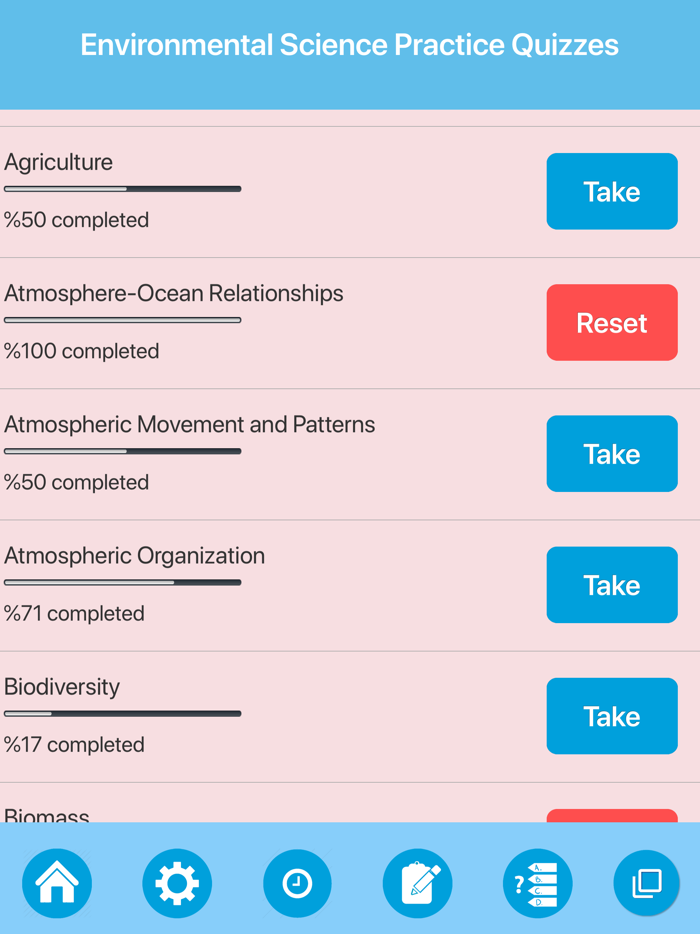Click the Biodiversity progress bar
Image resolution: width=700 pixels, height=934 pixels.
[x=122, y=713]
